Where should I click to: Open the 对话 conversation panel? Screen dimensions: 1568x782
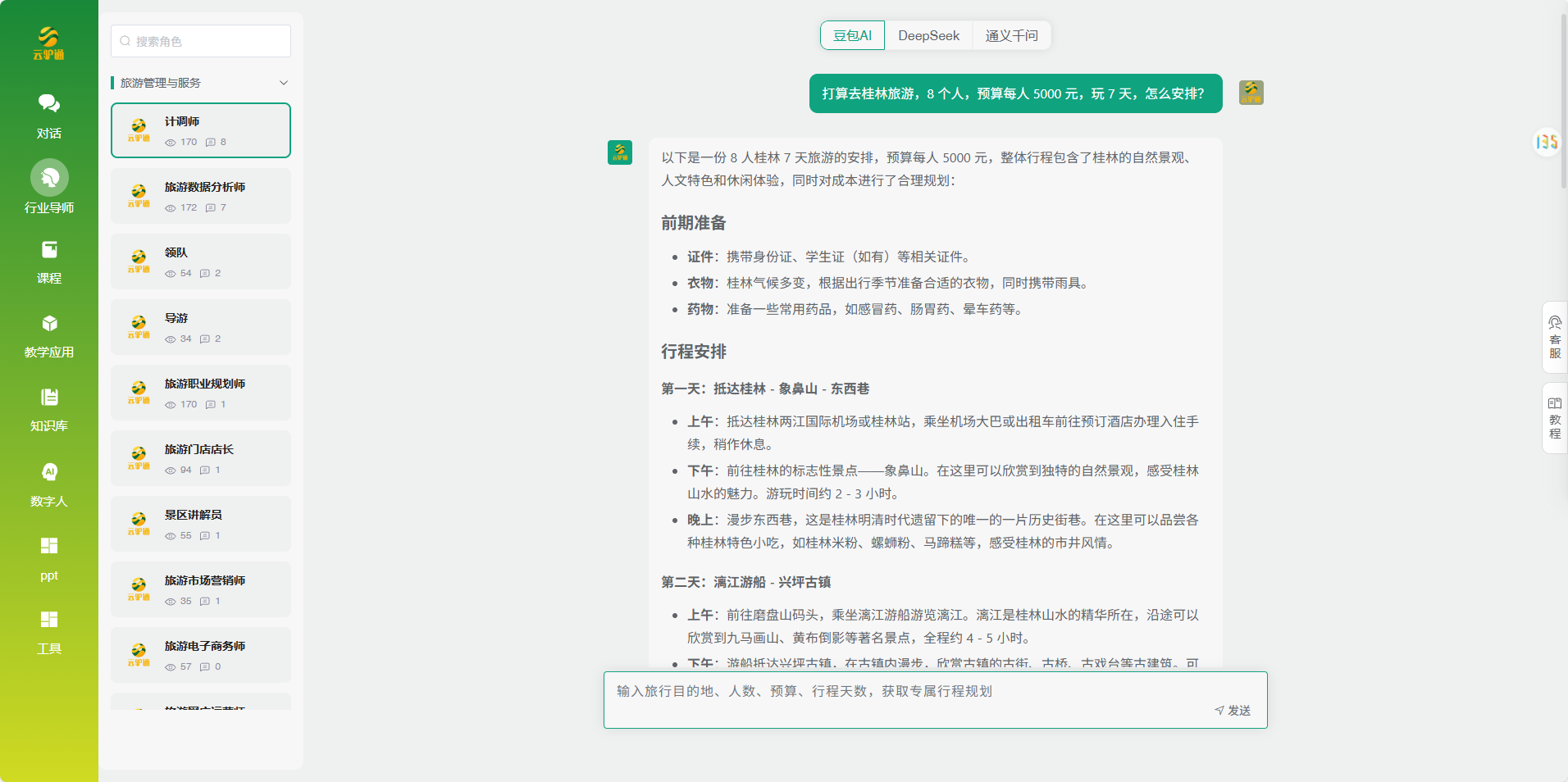(48, 115)
